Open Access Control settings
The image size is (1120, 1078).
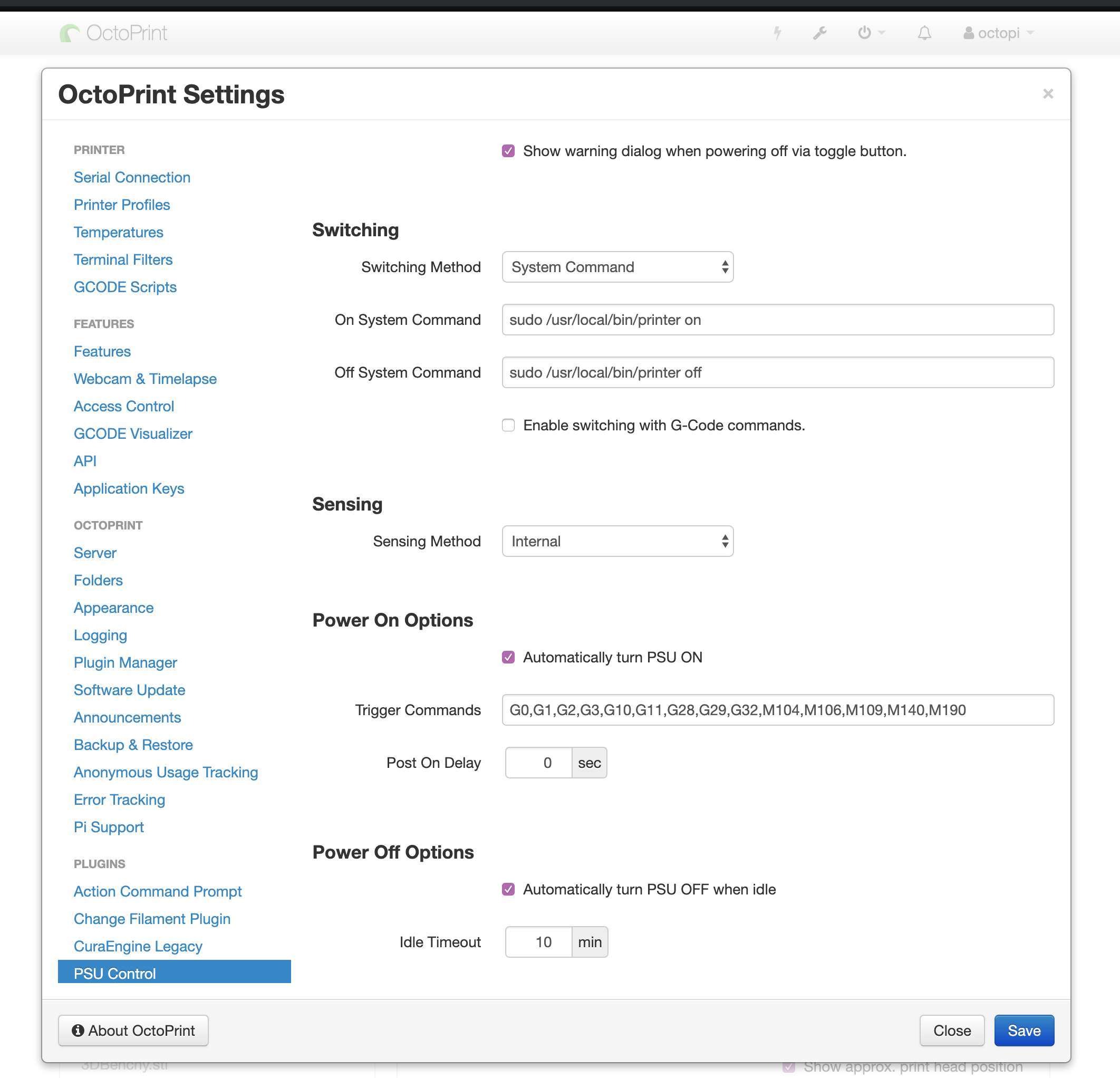[x=124, y=407]
